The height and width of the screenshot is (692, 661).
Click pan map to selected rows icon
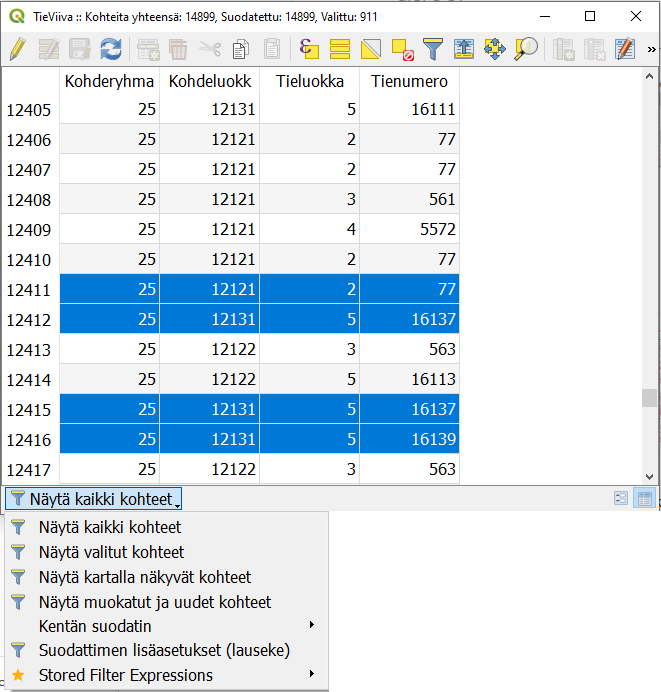tap(494, 48)
